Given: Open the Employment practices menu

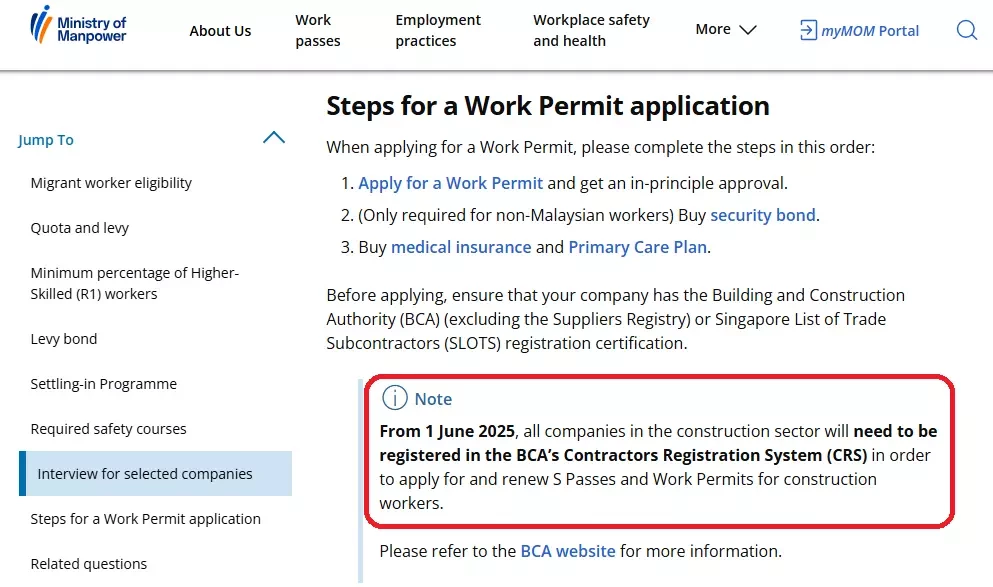Looking at the screenshot, I should (438, 30).
